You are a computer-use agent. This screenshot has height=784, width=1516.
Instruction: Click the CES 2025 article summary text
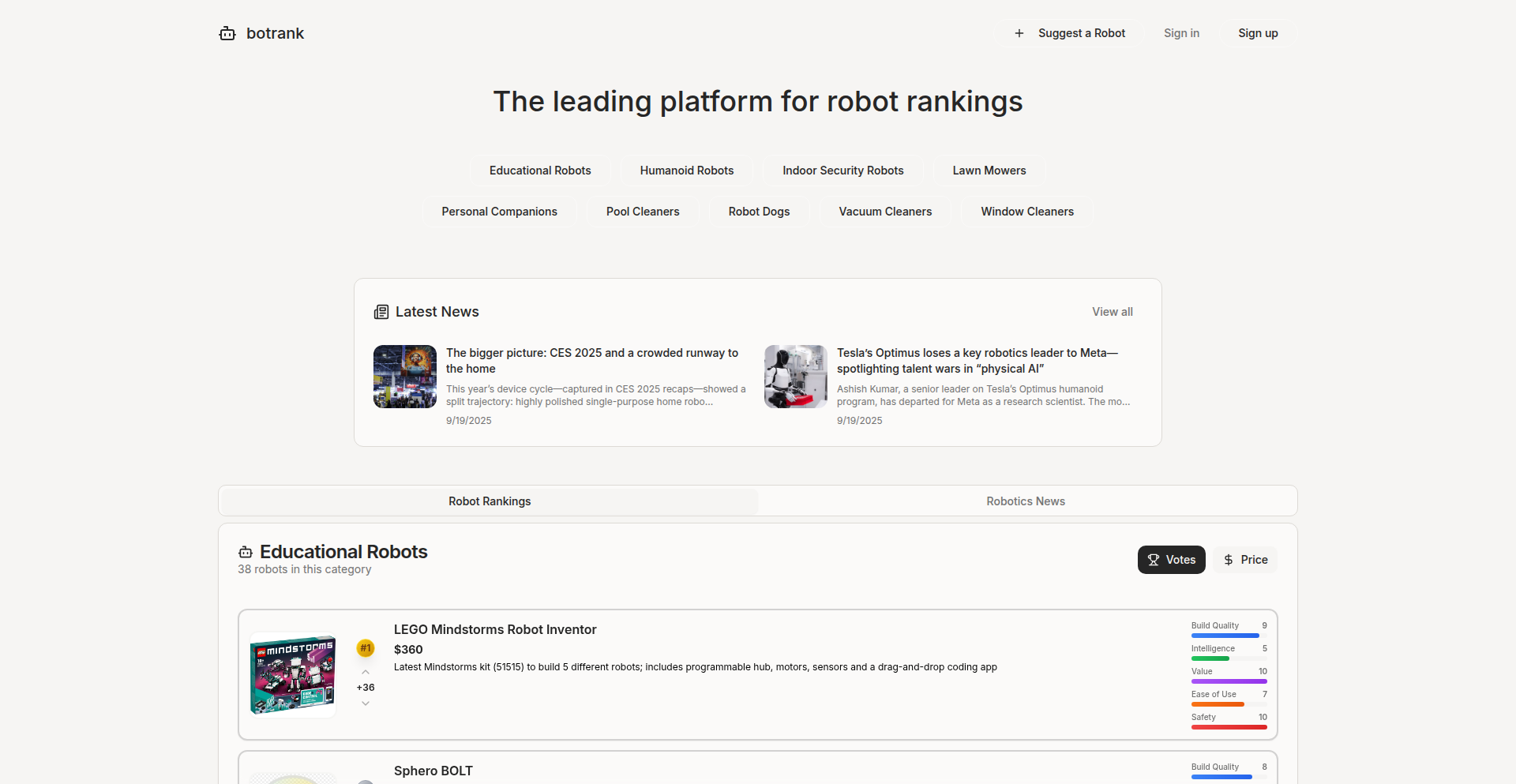pos(596,396)
